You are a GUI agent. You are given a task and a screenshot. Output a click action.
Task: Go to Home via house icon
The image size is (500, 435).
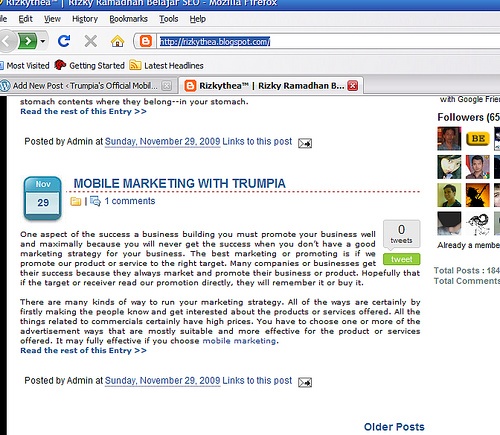(x=117, y=41)
